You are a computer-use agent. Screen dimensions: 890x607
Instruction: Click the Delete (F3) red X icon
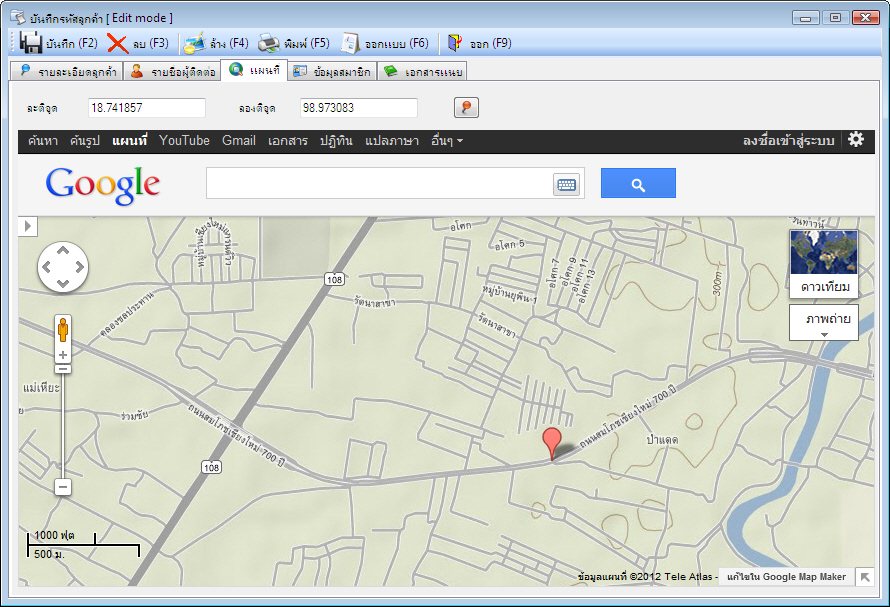(117, 44)
